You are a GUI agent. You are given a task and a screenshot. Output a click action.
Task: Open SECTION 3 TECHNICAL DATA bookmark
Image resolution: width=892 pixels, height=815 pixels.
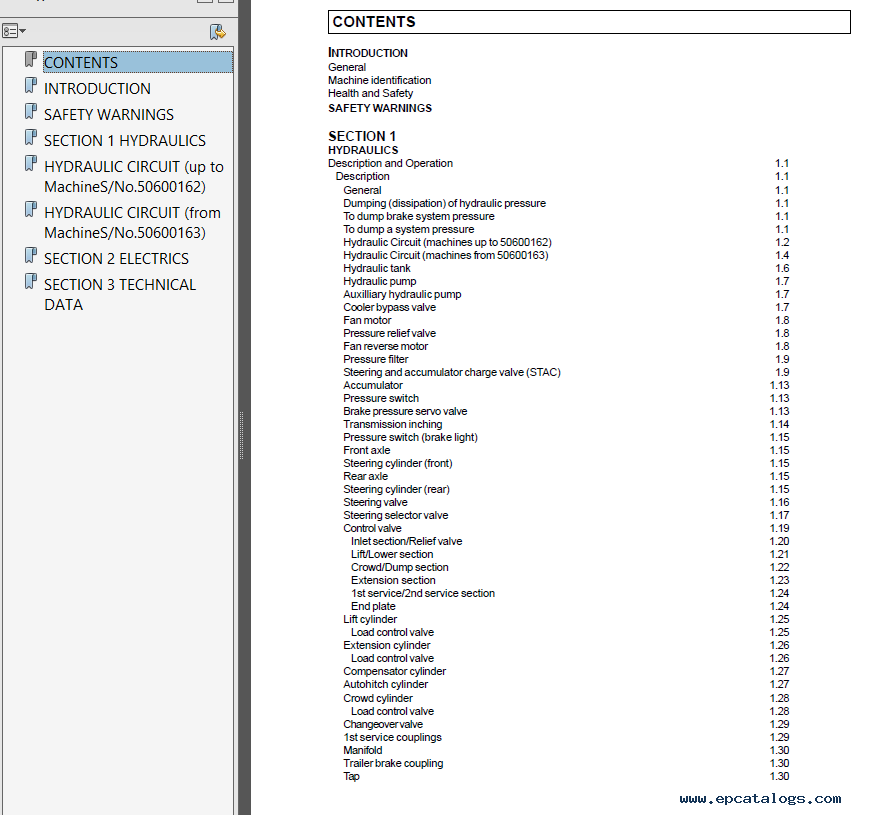click(119, 295)
